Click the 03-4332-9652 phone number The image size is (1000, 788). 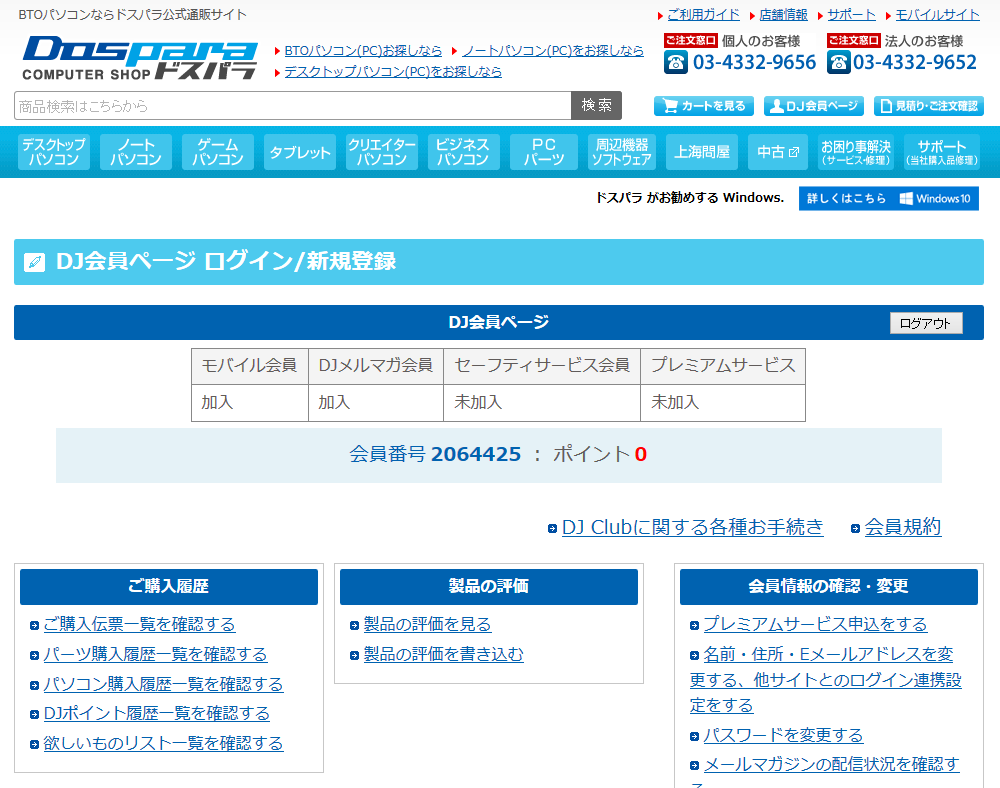[x=915, y=62]
